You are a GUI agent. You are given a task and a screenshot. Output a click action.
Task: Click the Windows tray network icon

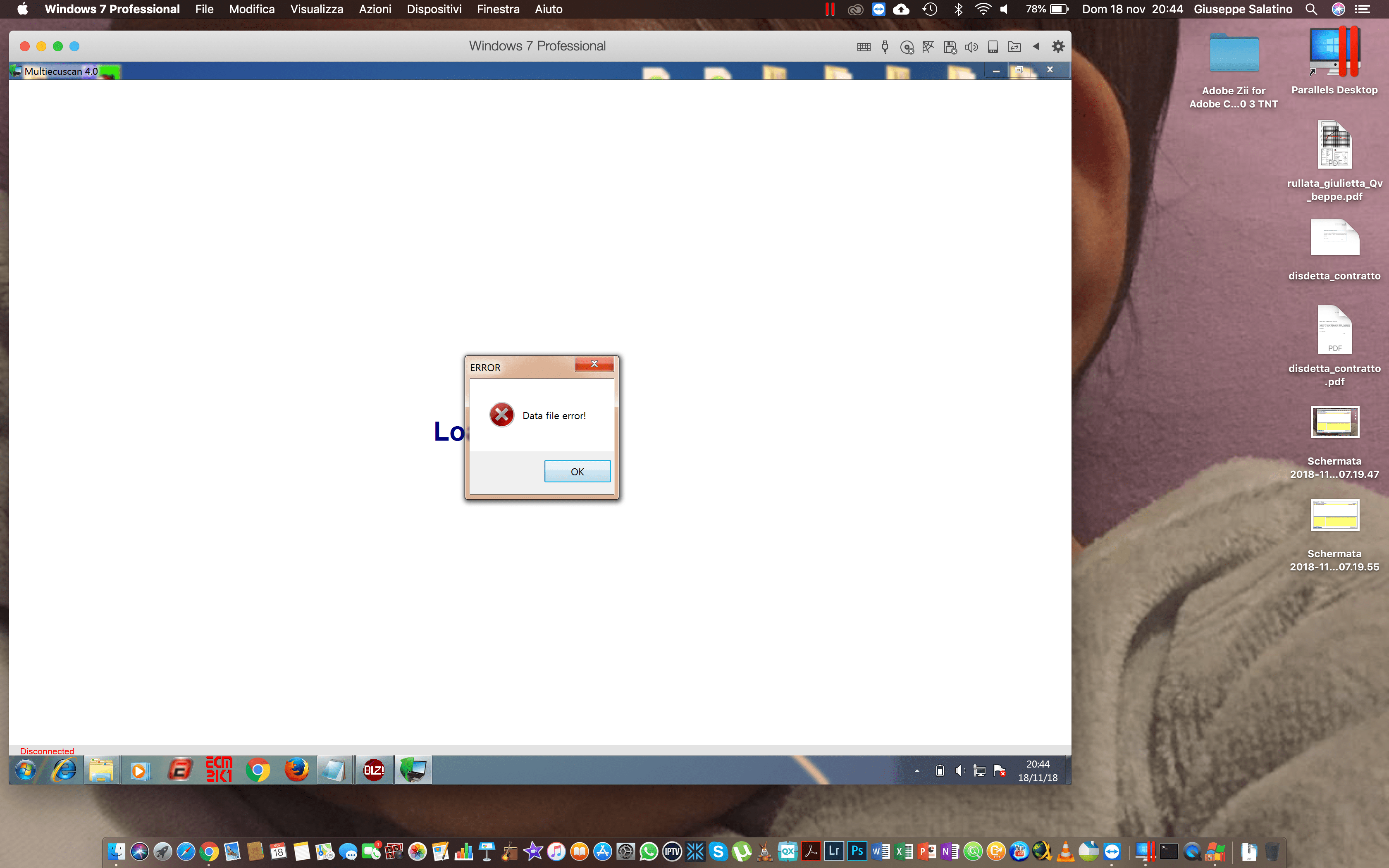979,770
